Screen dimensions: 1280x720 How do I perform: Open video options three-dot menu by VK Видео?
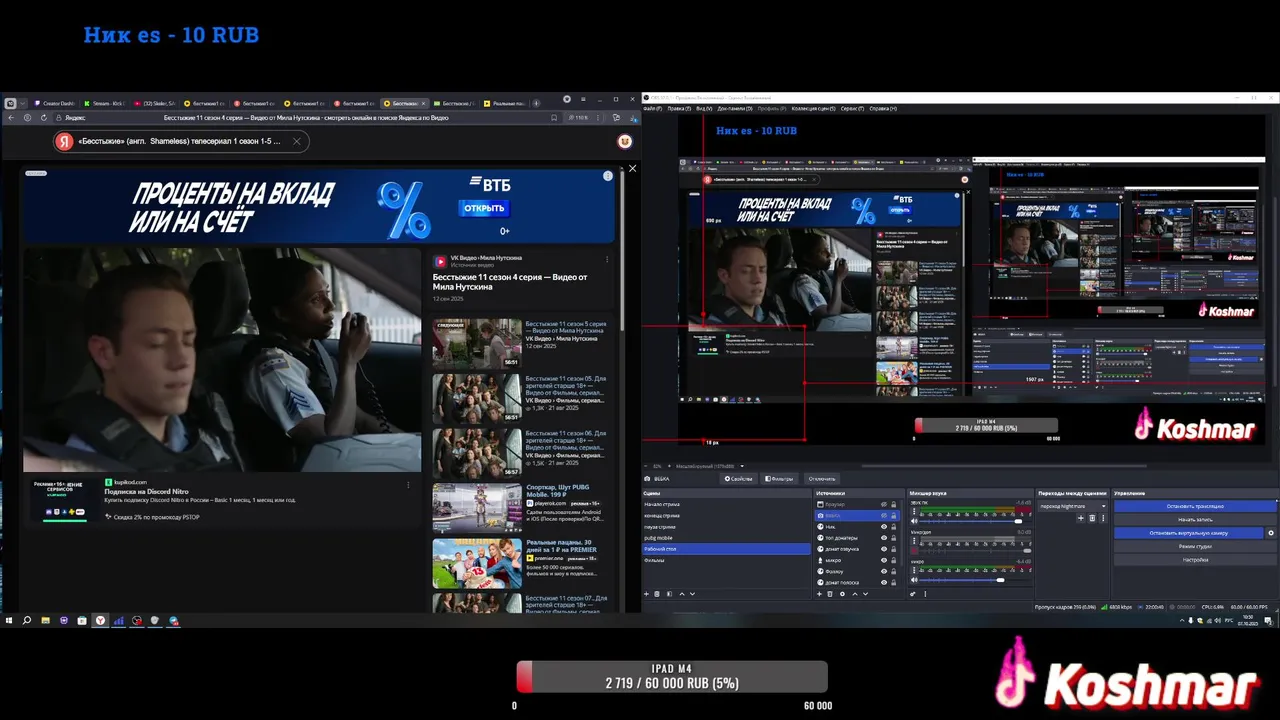[x=607, y=259]
